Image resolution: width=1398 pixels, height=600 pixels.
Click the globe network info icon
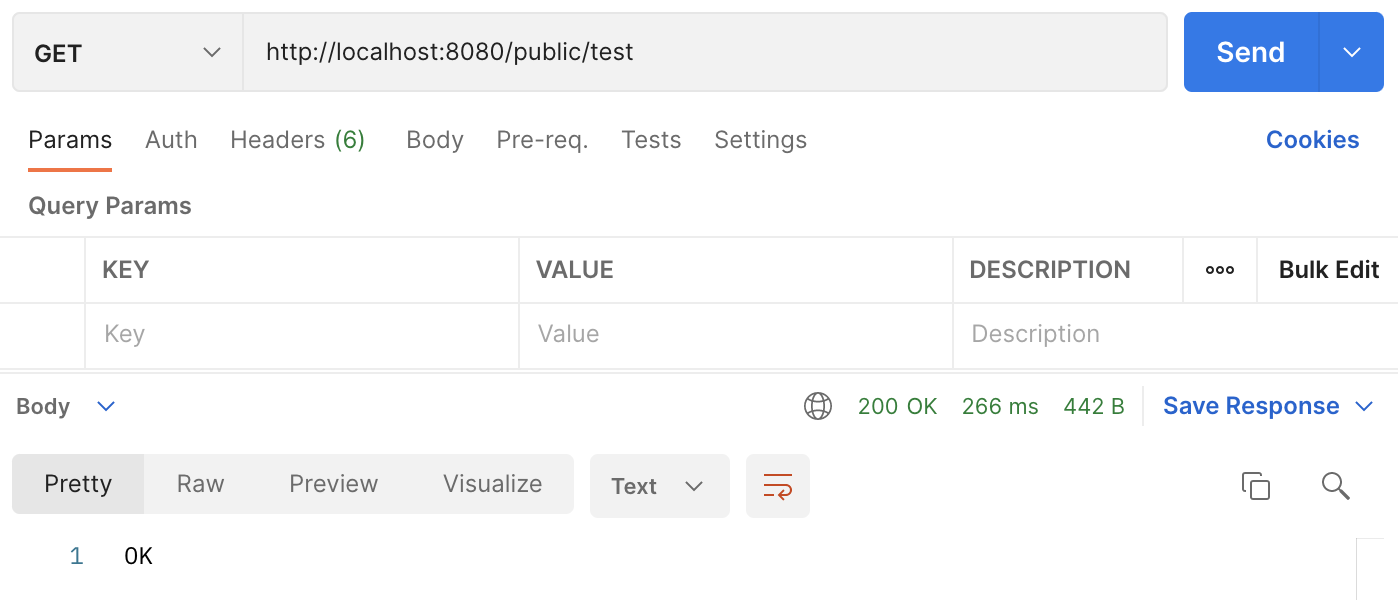pos(818,406)
